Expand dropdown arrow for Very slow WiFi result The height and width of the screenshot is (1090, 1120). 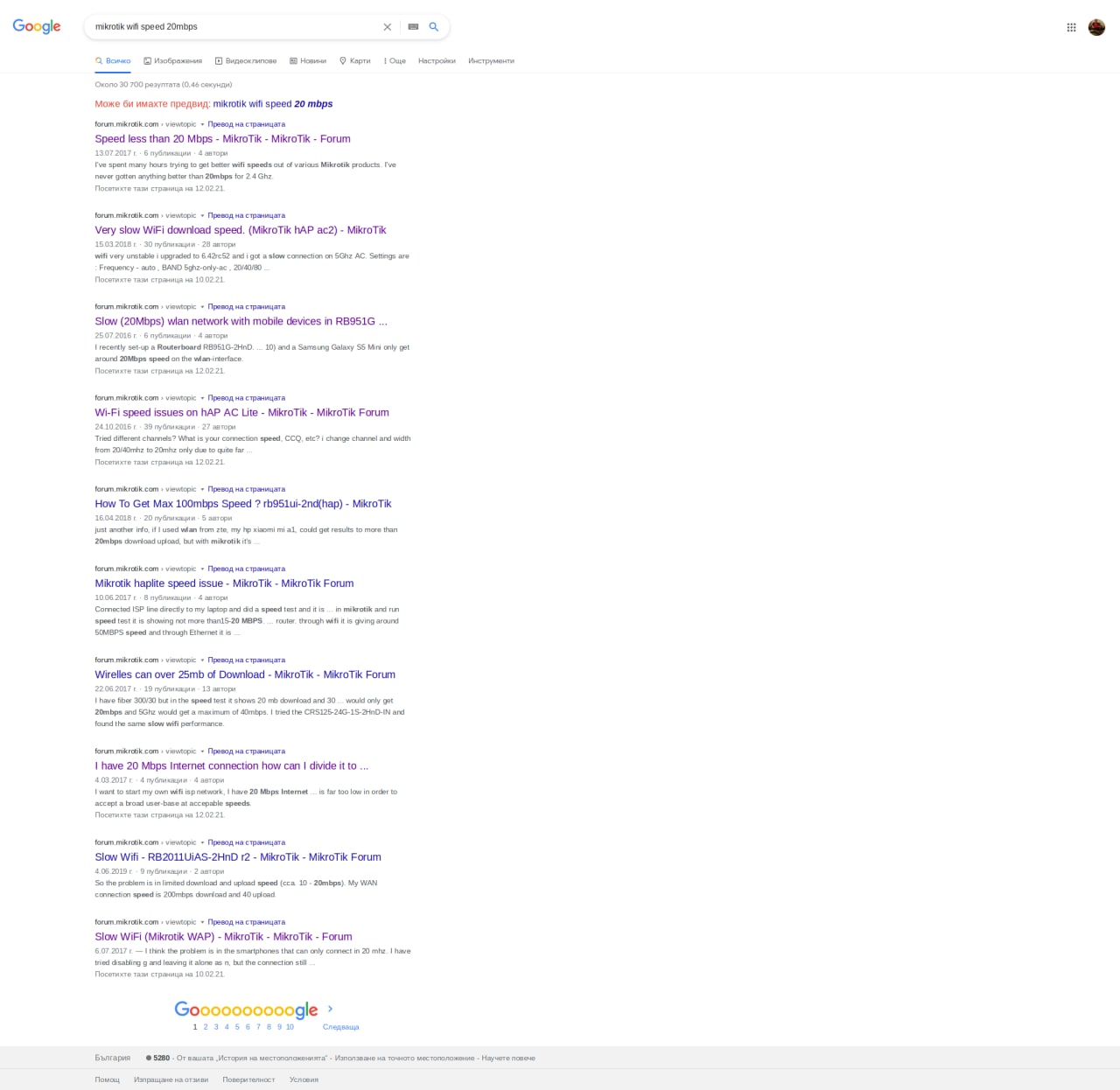(202, 216)
